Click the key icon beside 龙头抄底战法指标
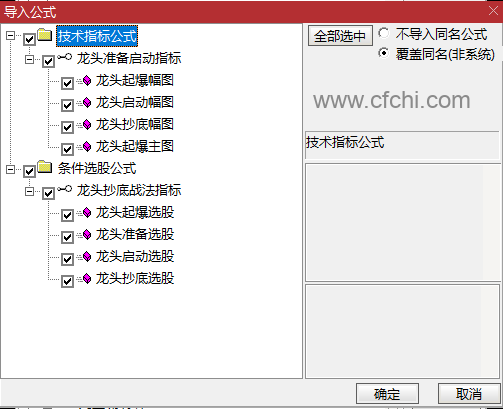503x409 pixels. pyautogui.click(x=64, y=189)
